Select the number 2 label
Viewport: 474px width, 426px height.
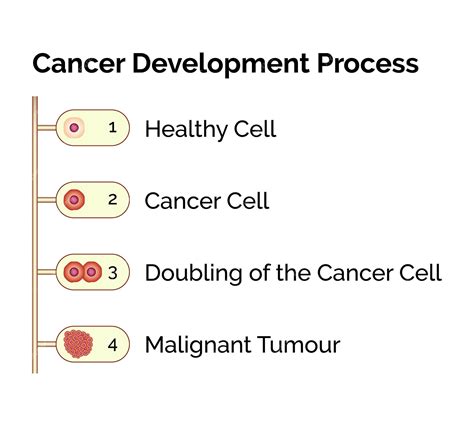click(x=113, y=200)
